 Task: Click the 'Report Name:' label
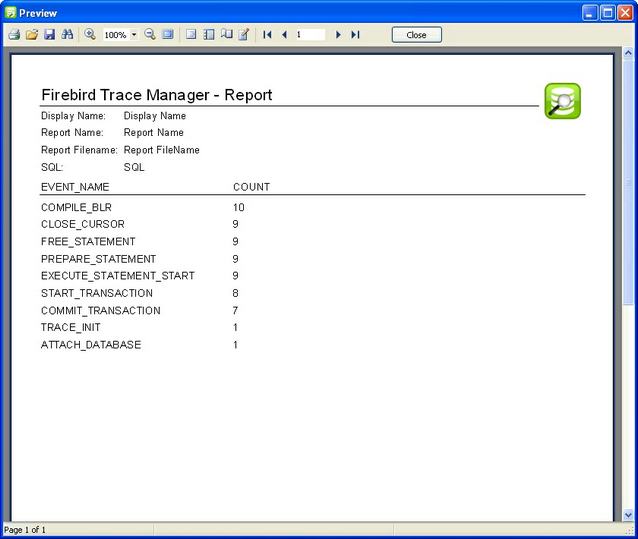72,133
